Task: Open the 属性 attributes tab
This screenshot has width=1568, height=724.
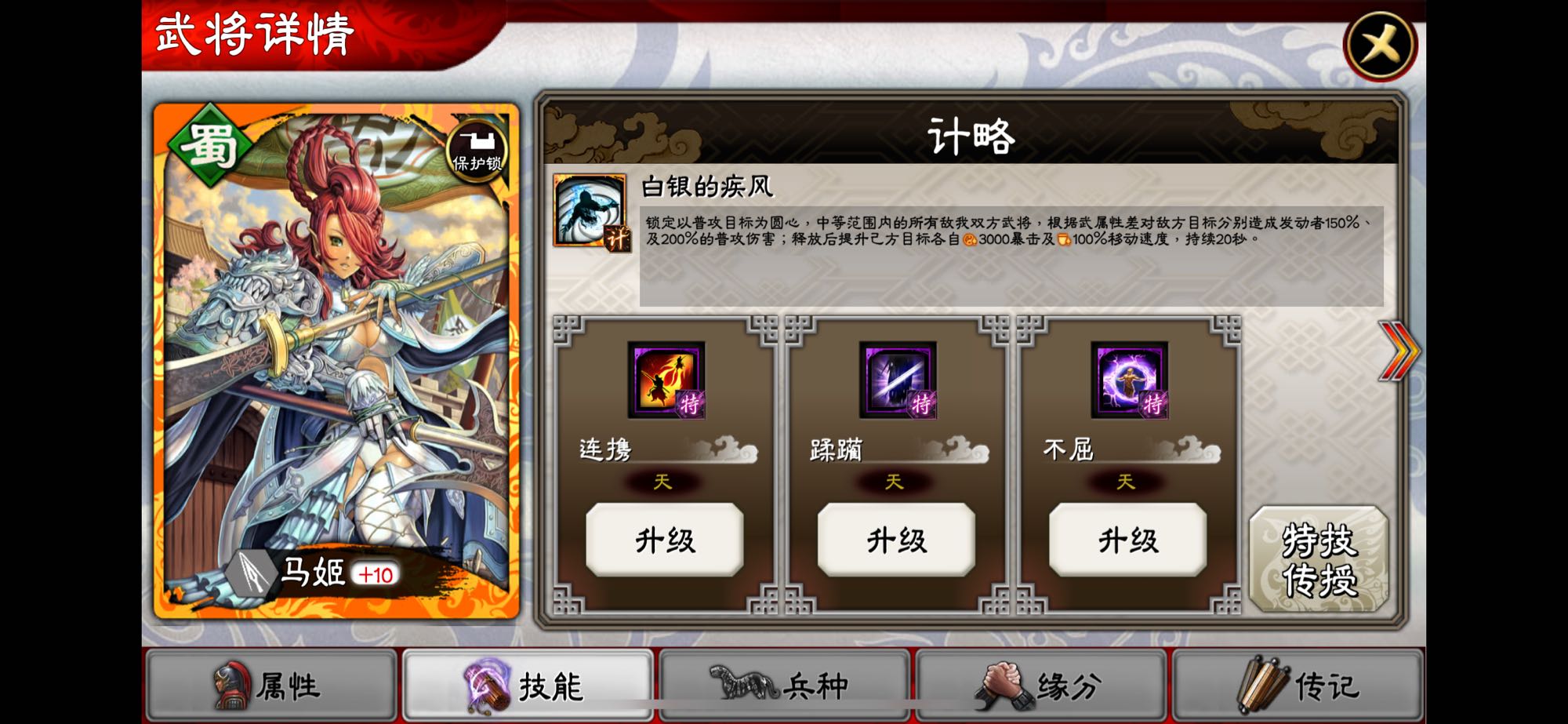Action: (x=271, y=685)
